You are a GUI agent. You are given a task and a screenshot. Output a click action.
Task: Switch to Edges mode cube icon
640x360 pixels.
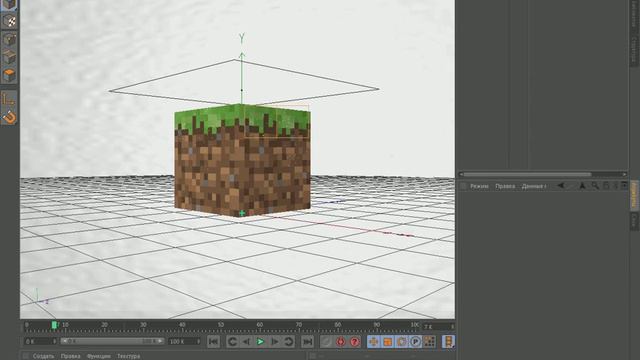(9, 58)
